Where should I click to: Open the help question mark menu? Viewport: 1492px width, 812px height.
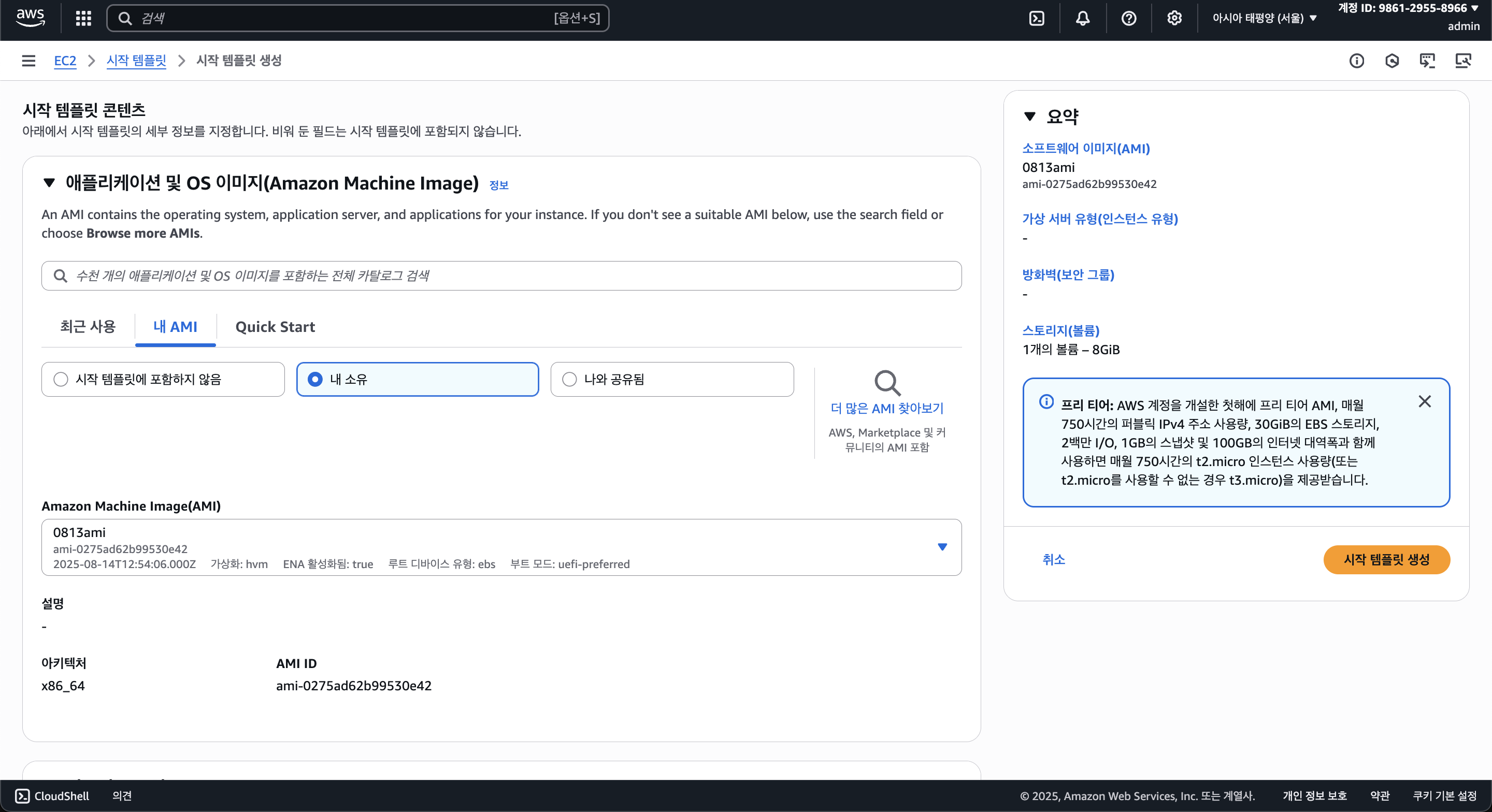(1128, 18)
